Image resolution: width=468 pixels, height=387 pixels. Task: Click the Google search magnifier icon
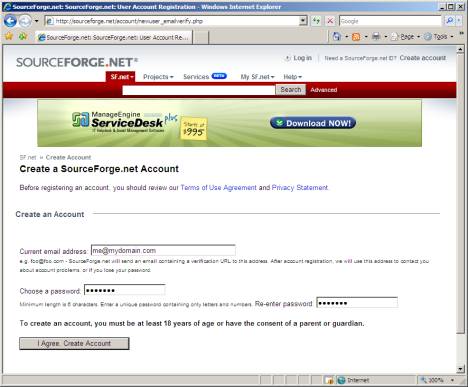tap(449, 21)
